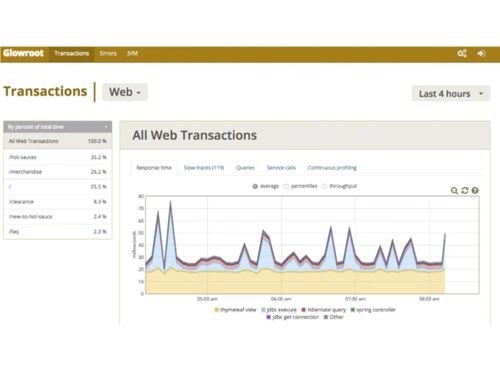Open the configuration gears icon

462,53
